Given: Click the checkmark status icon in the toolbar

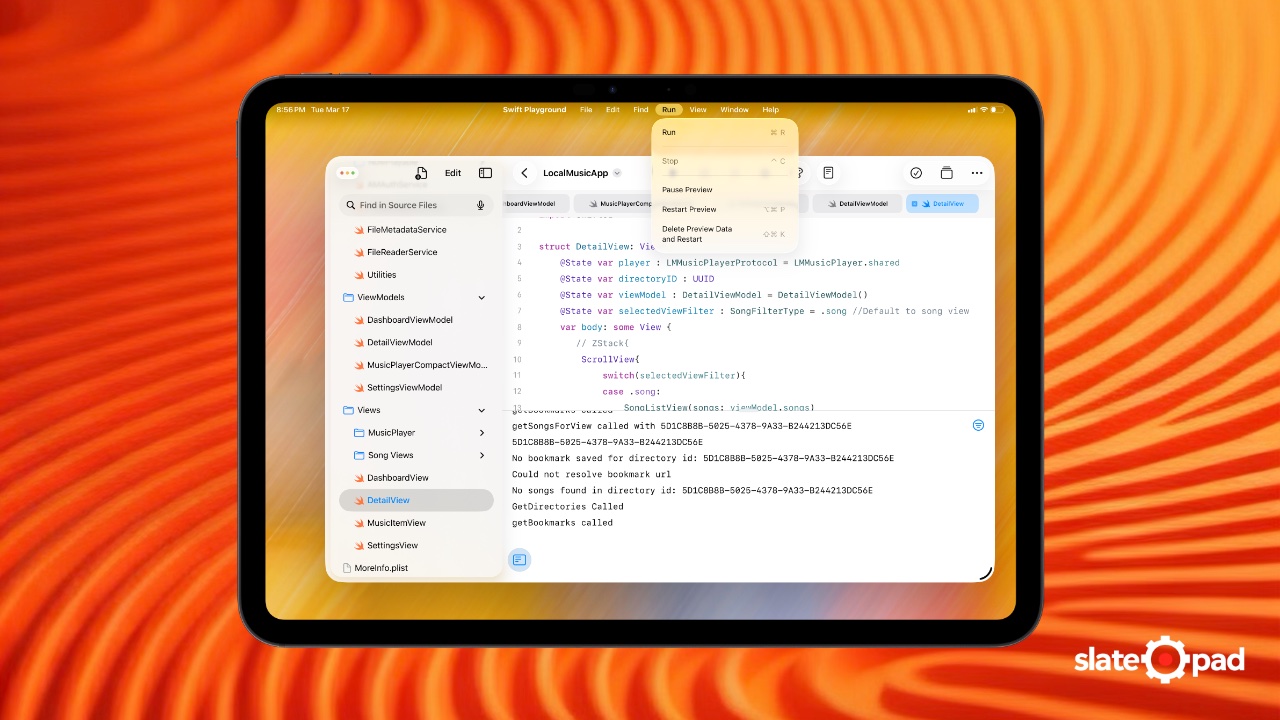Looking at the screenshot, I should (x=916, y=172).
